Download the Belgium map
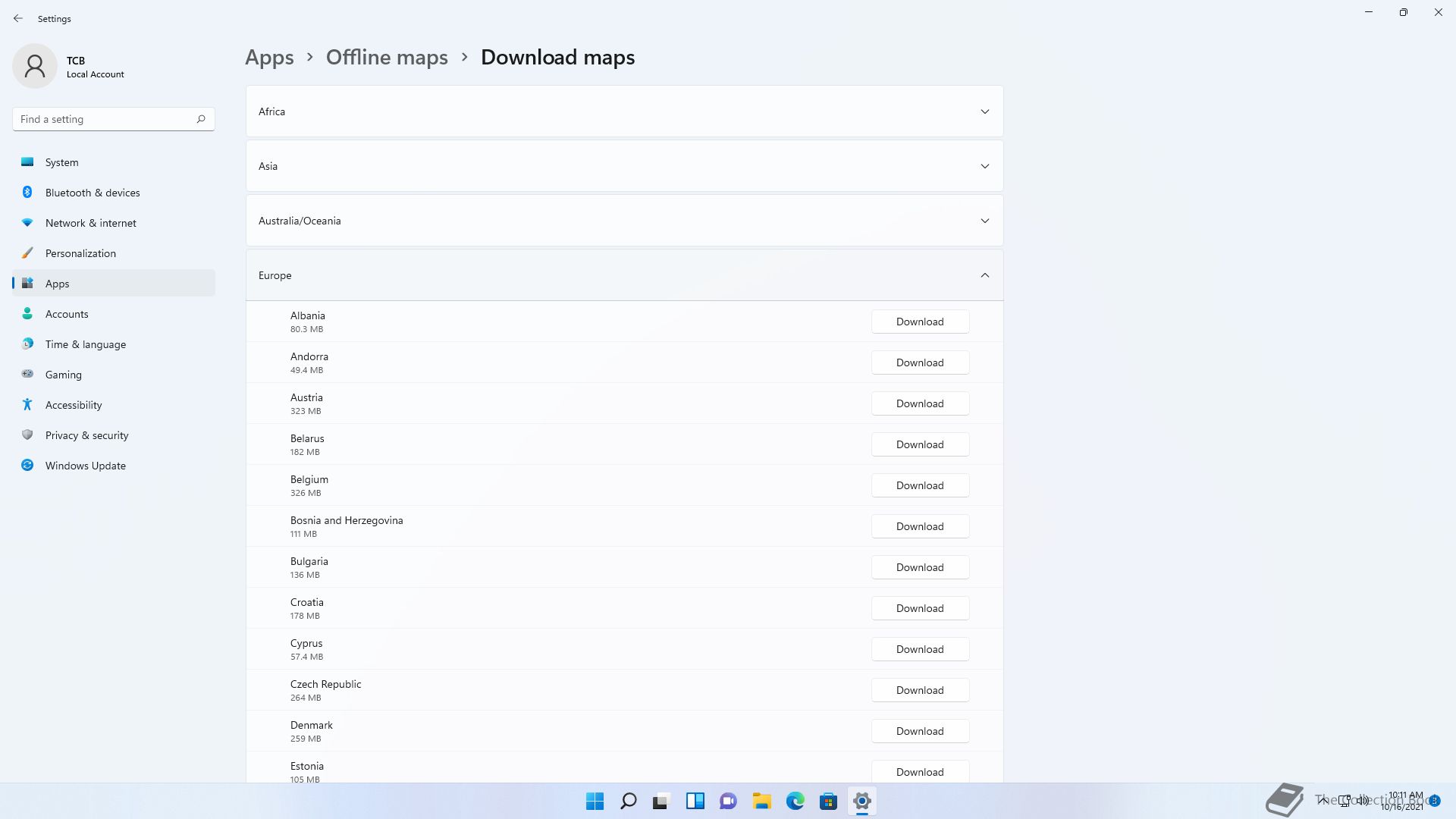Screen dimensions: 1456x819 coord(919,485)
